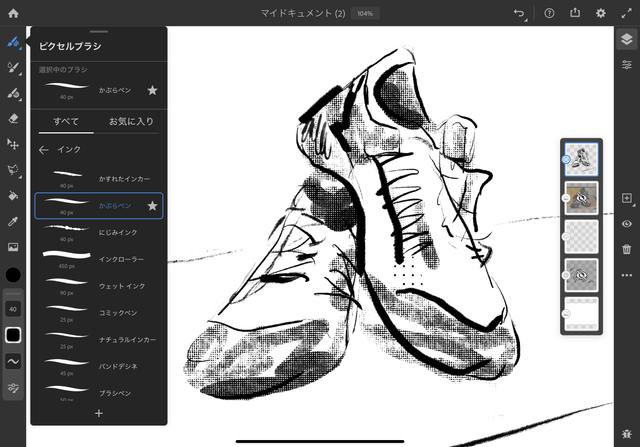Go to the home screen
640x447 pixels.
pos(13,13)
